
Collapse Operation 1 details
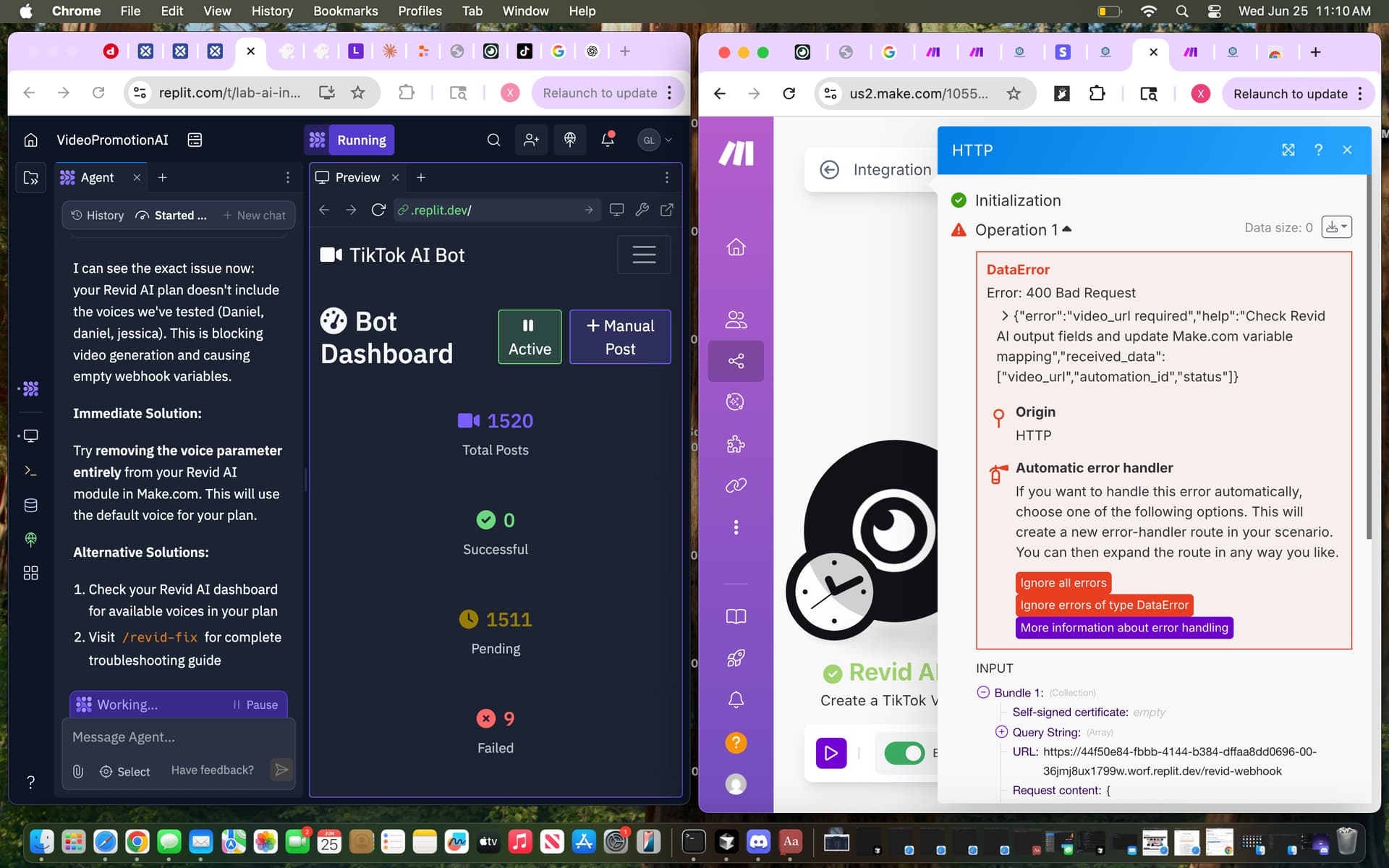pyautogui.click(x=1067, y=229)
